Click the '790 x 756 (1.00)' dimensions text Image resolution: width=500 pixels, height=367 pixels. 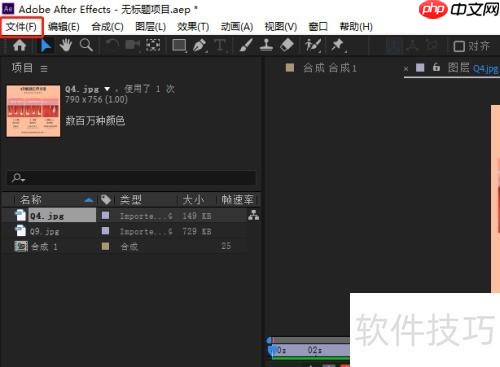tap(96, 99)
